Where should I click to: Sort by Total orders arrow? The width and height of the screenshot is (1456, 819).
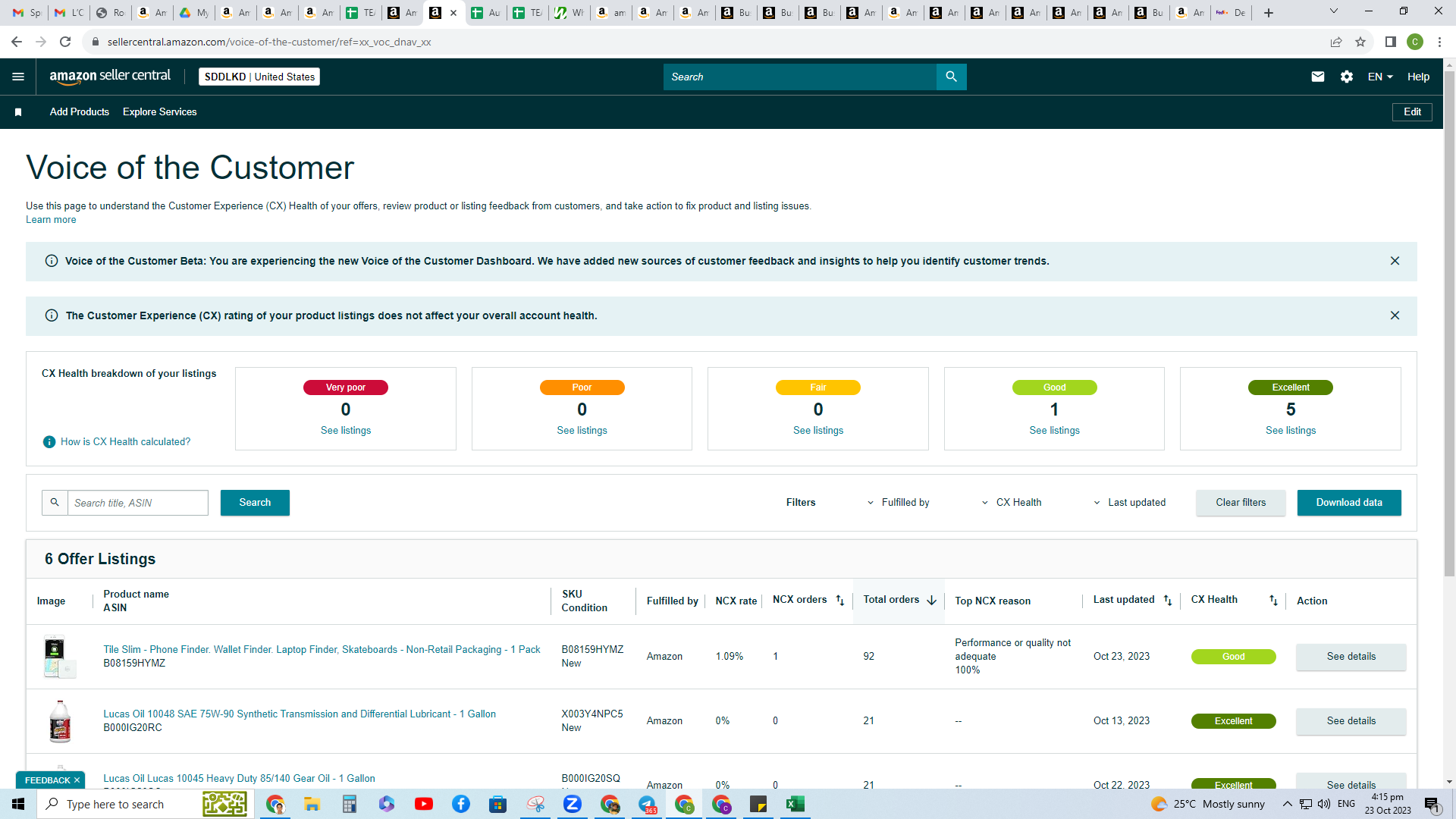932,600
